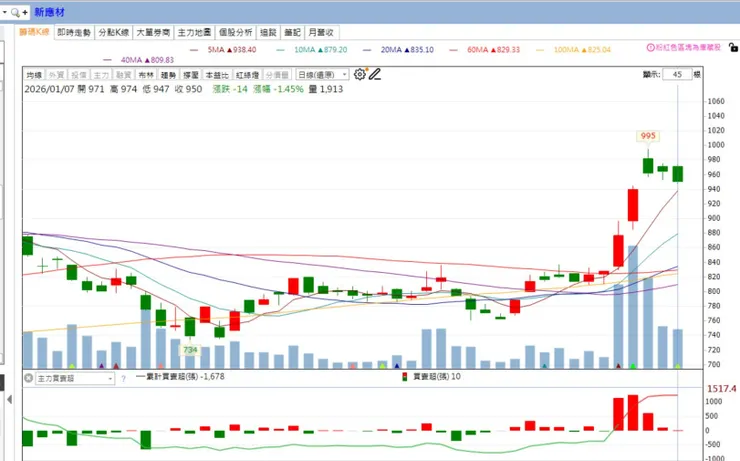
Task: Click the 累計買賣超(張) -1,678 readout
Action: [185, 377]
